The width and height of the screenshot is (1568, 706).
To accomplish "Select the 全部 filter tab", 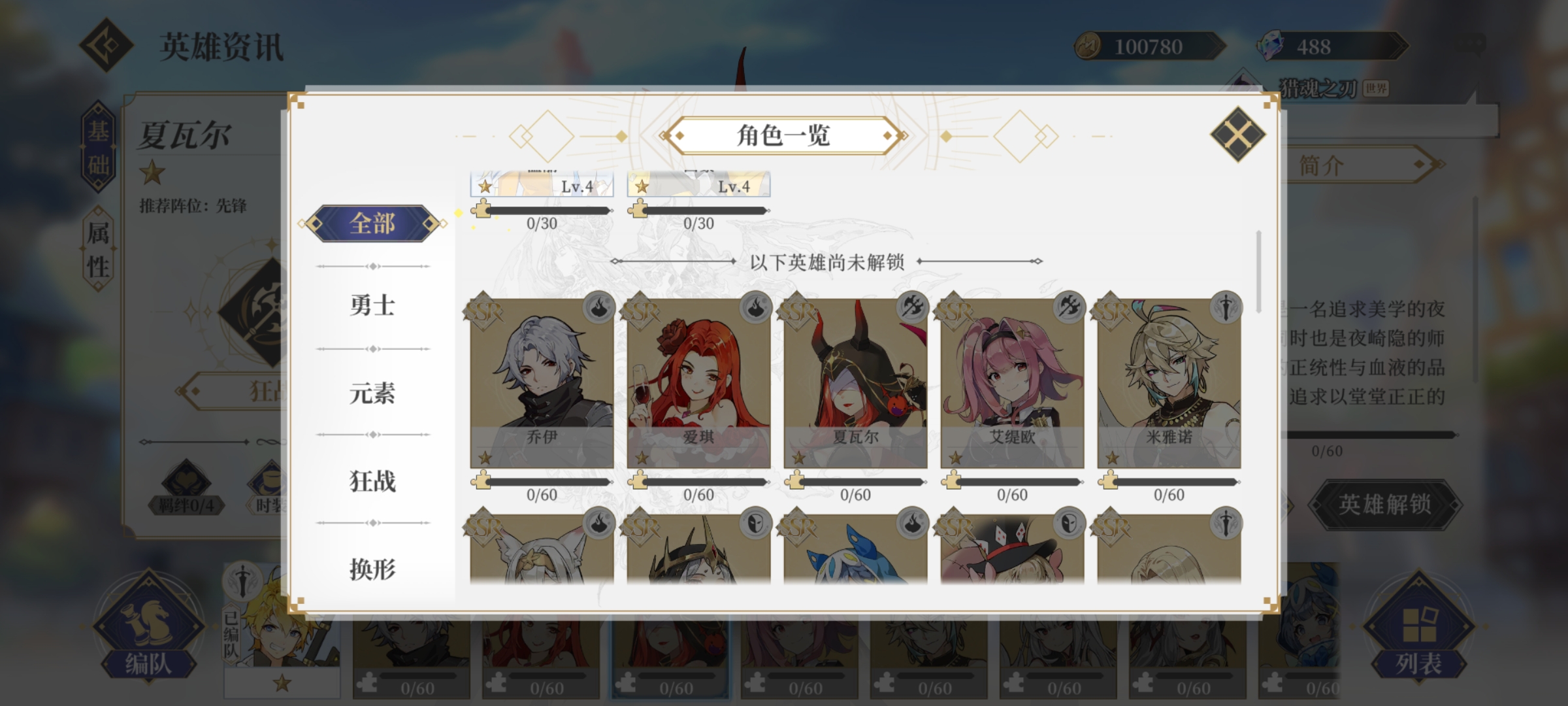I will coord(372,224).
